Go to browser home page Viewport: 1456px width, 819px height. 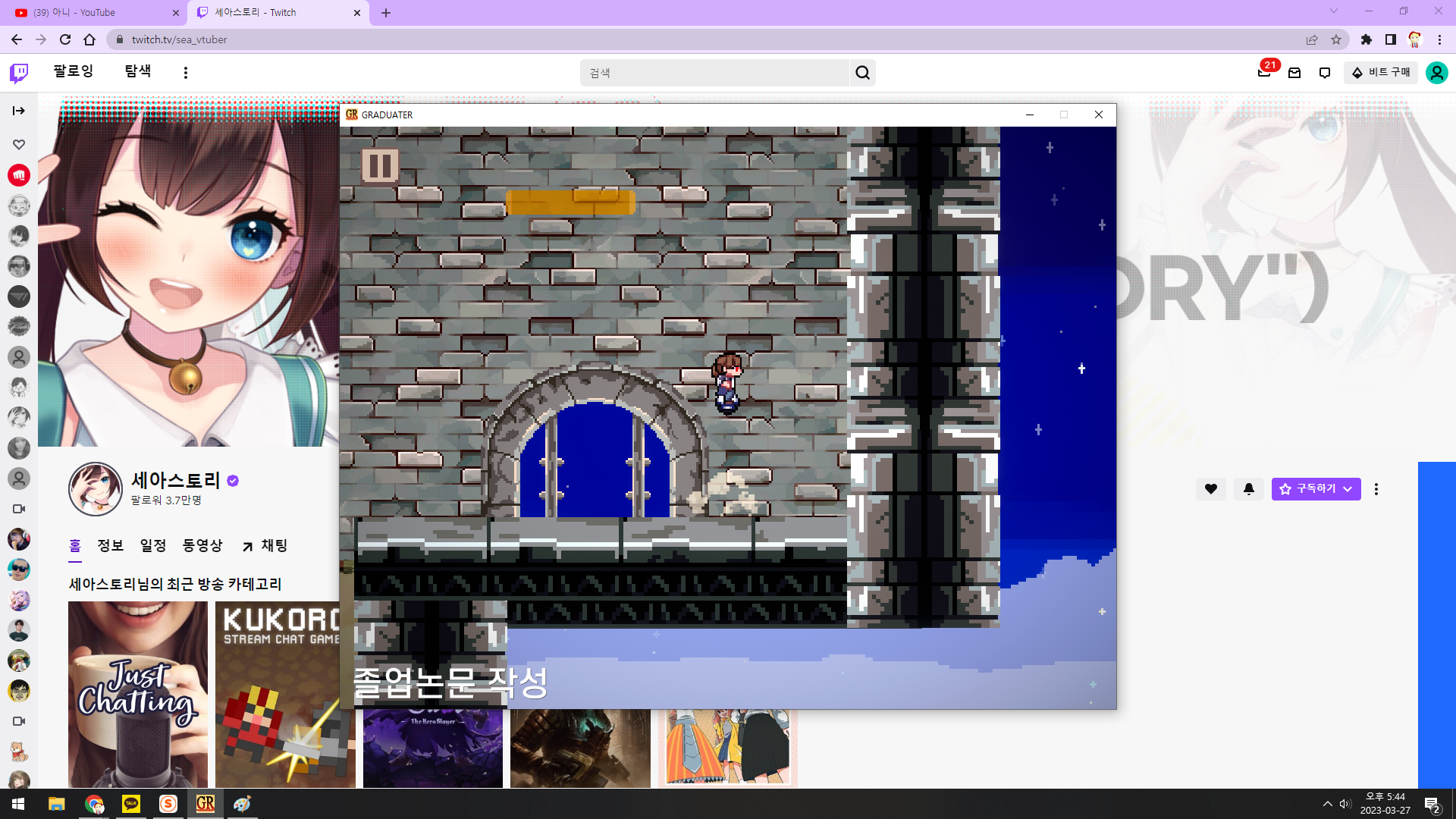coord(89,39)
